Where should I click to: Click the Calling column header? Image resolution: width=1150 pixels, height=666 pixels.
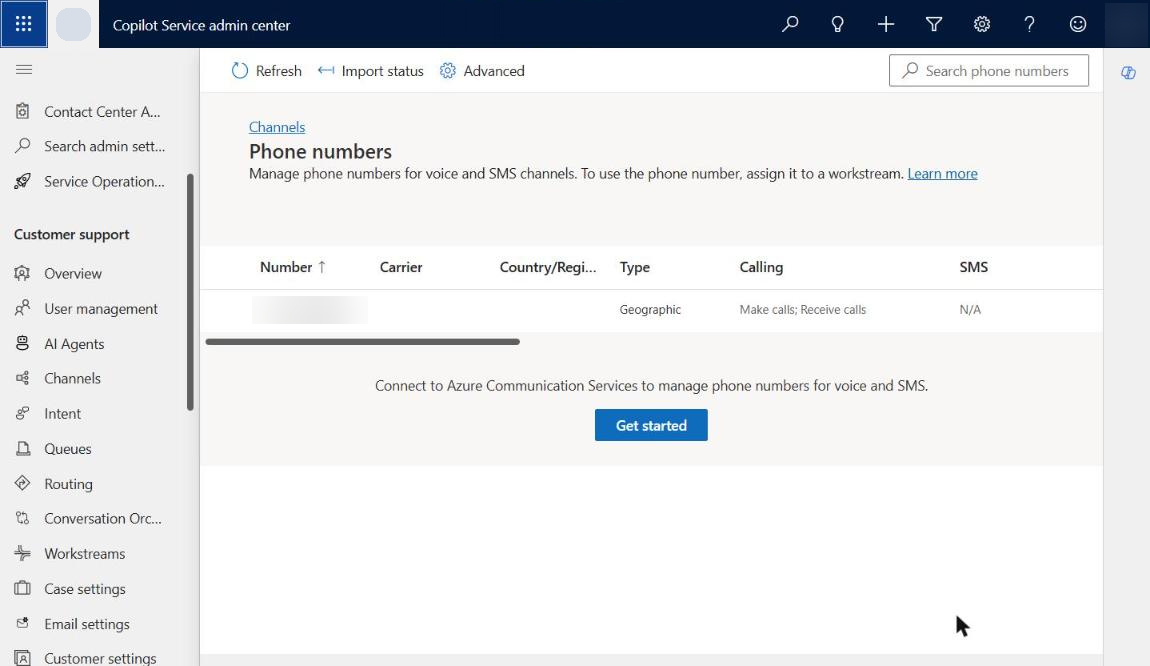pyautogui.click(x=761, y=267)
